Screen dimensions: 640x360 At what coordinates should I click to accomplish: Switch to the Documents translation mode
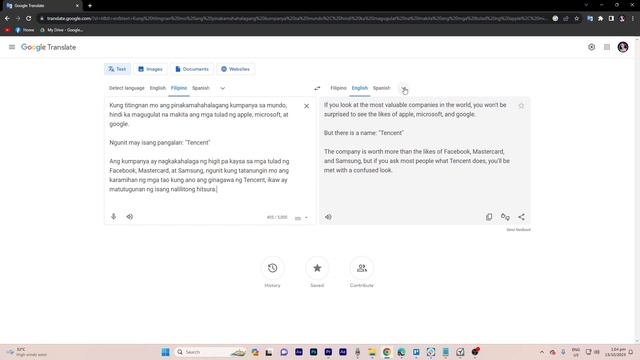tap(192, 69)
